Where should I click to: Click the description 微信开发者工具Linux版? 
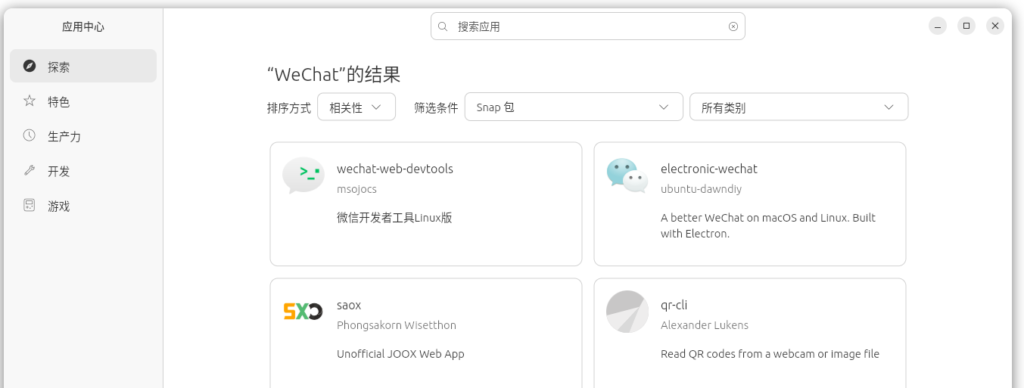pos(394,218)
